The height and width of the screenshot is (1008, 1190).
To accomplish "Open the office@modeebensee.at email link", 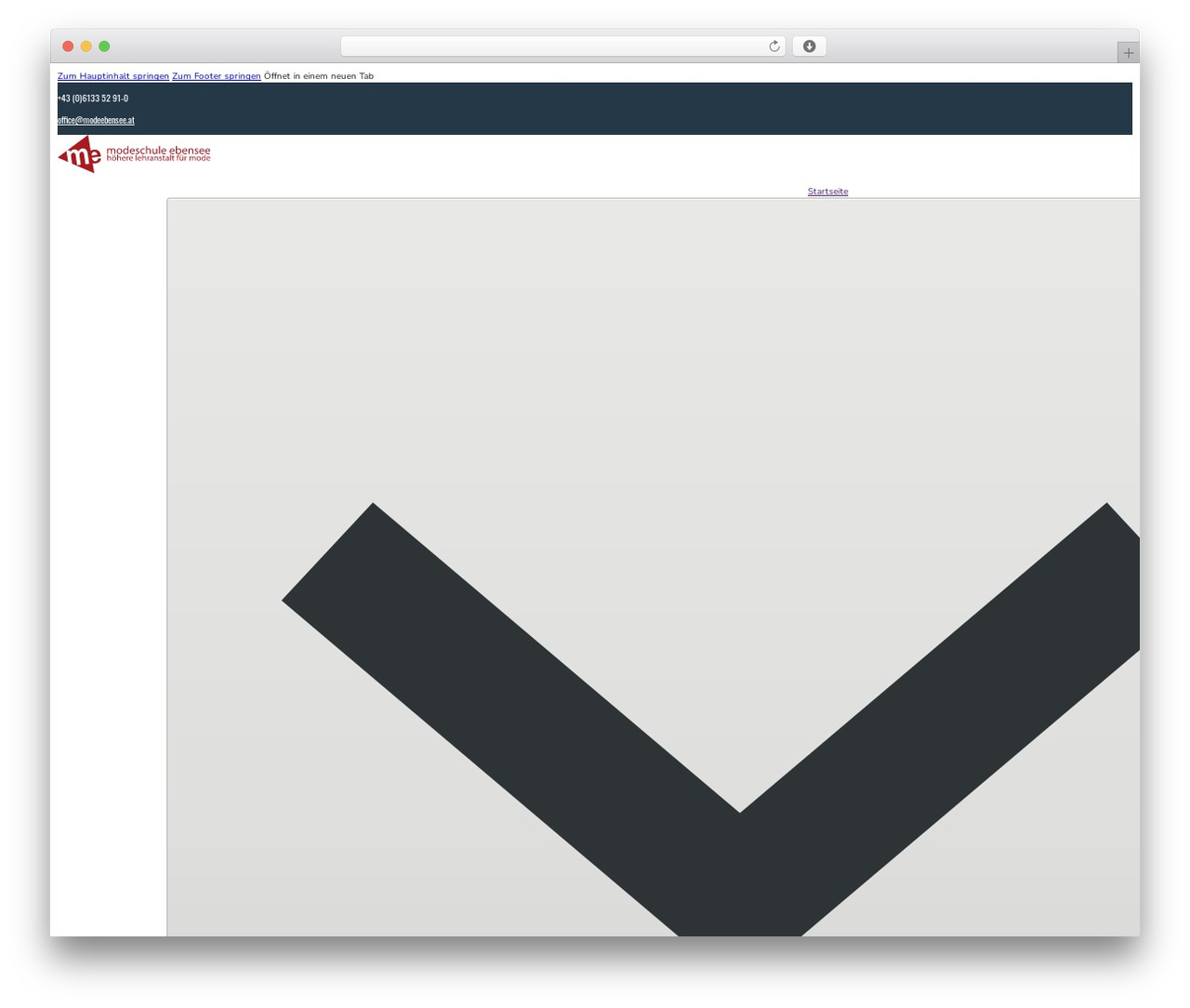I will coord(96,120).
